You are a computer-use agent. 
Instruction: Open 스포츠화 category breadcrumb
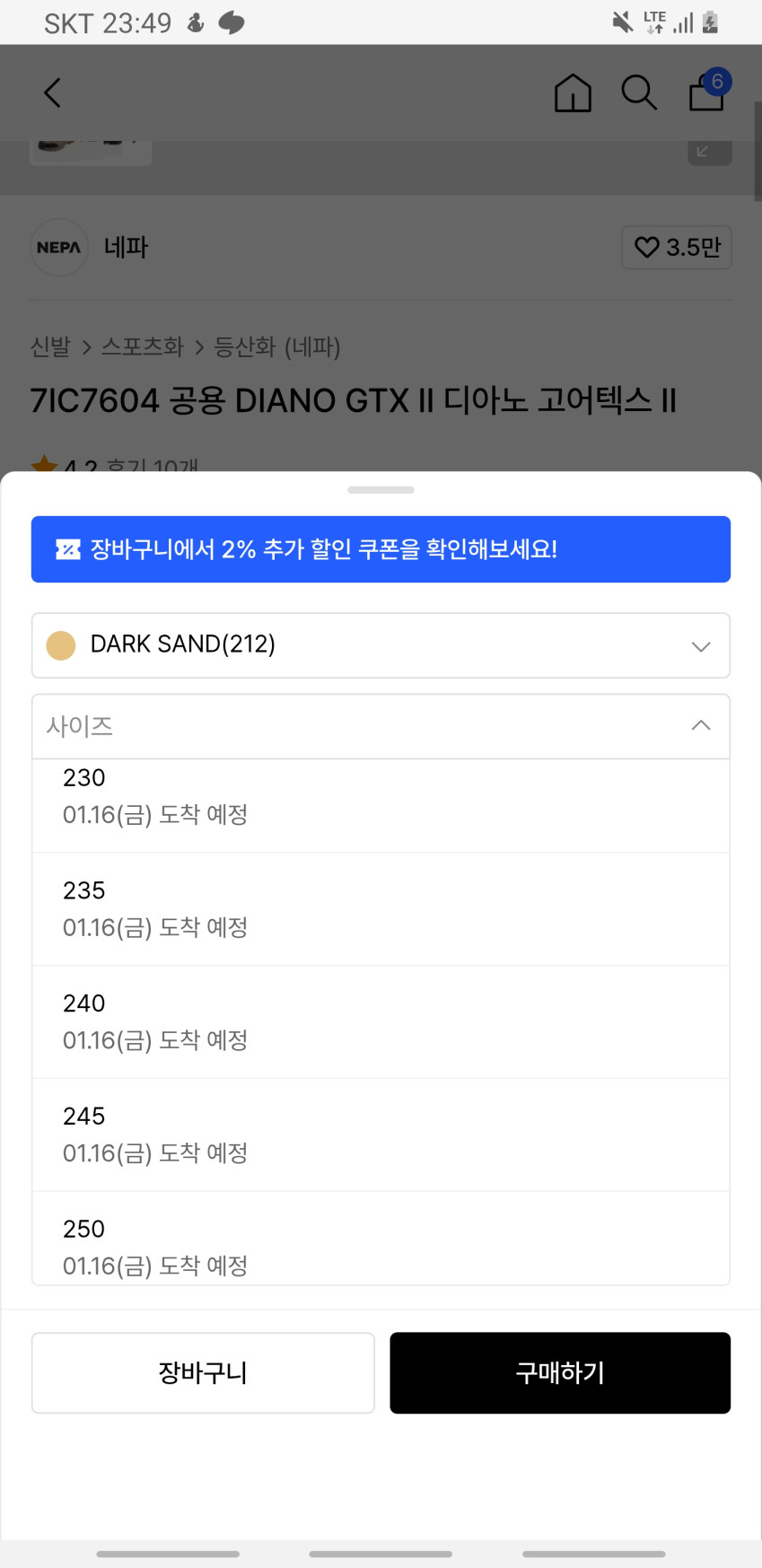point(142,346)
